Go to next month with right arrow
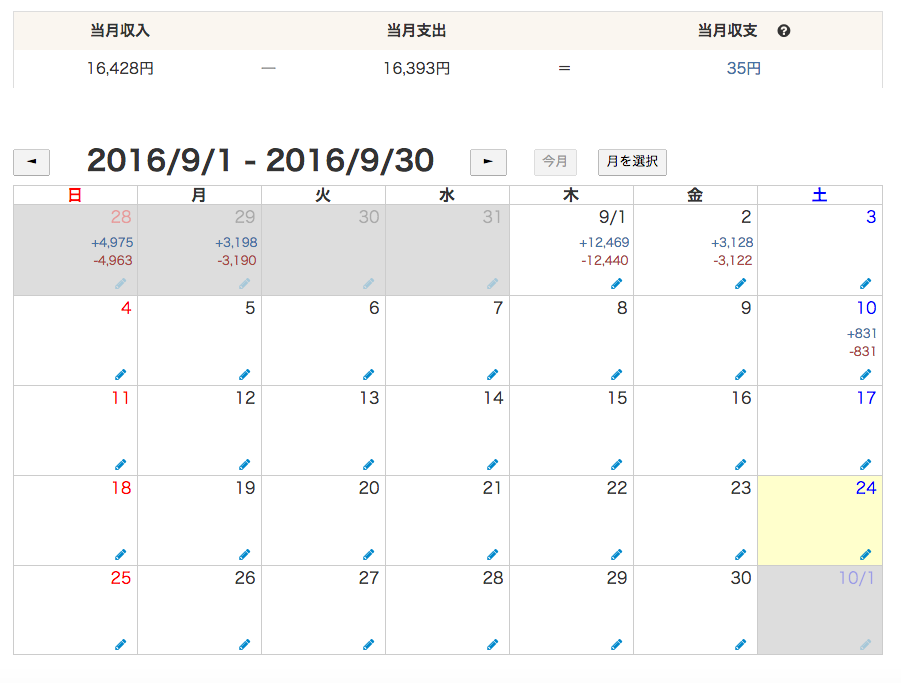This screenshot has width=901, height=683. coord(488,162)
